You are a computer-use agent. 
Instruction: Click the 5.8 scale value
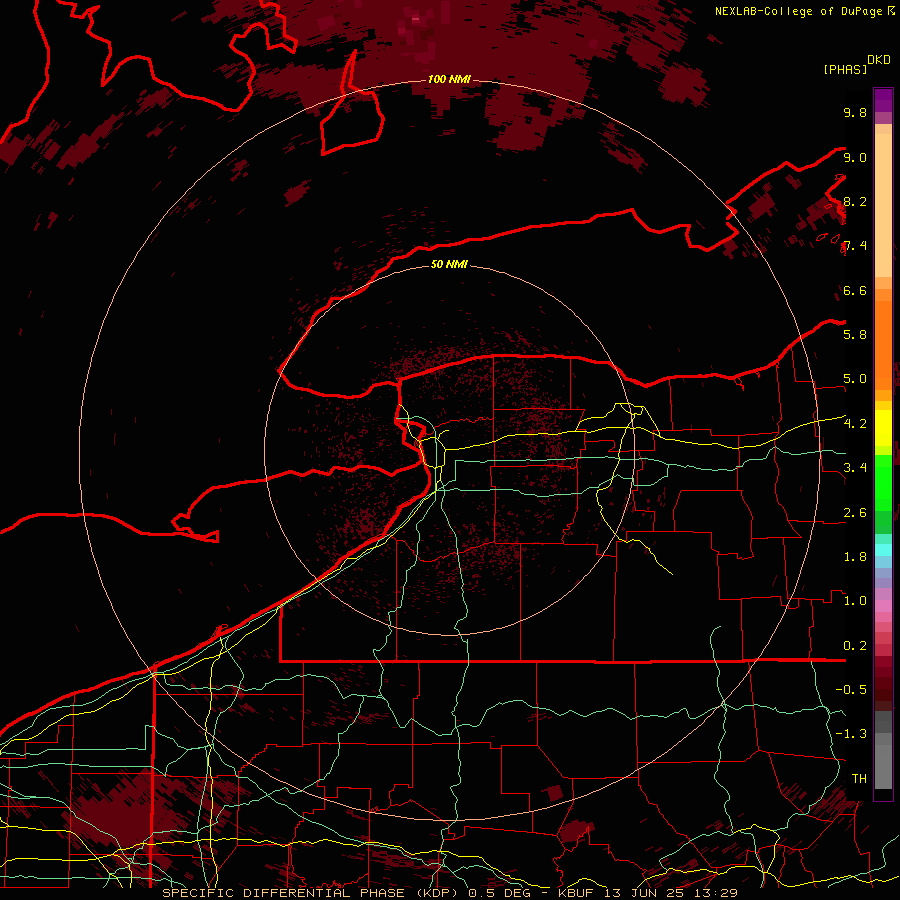click(855, 335)
